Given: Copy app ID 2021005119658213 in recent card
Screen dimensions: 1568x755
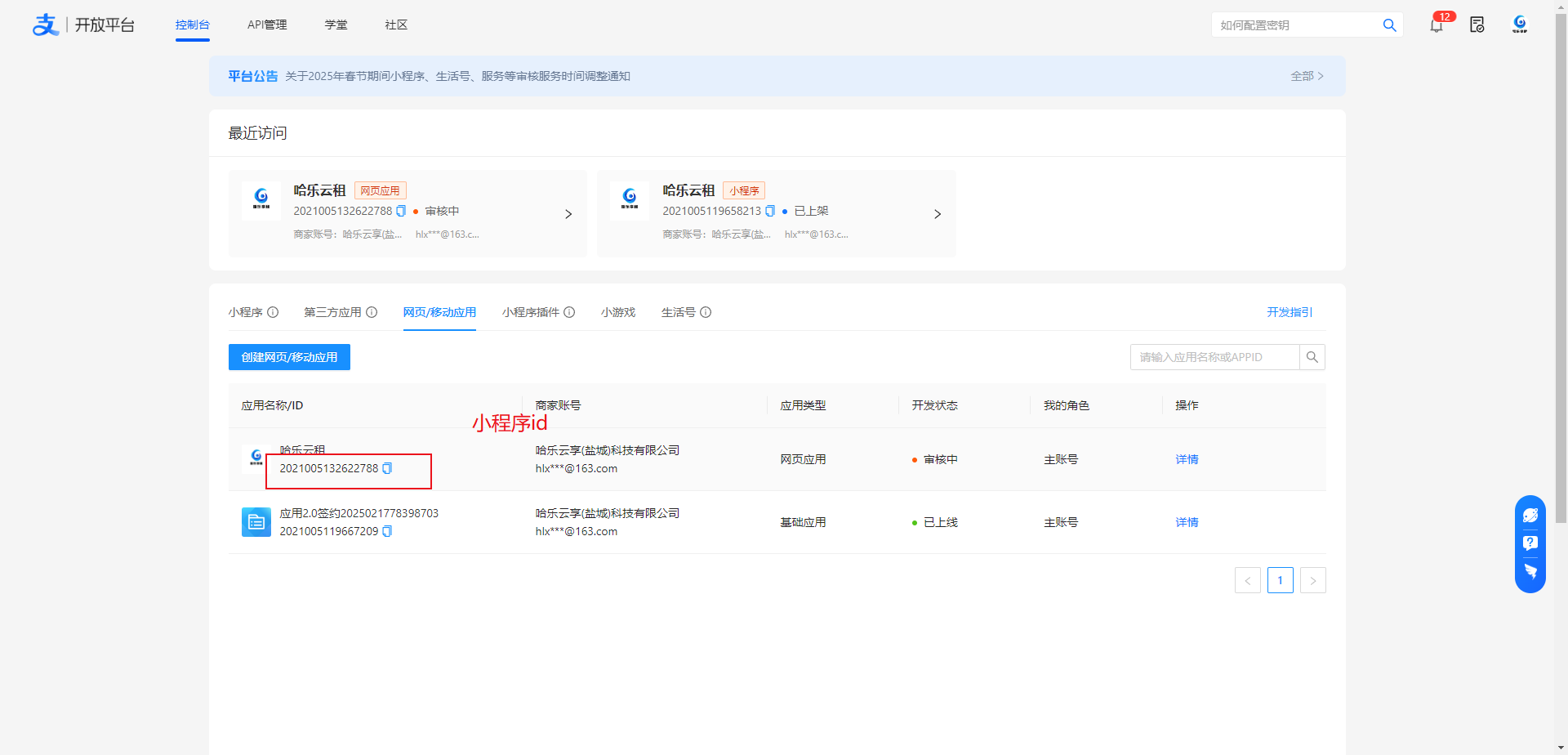Looking at the screenshot, I should pyautogui.click(x=770, y=211).
